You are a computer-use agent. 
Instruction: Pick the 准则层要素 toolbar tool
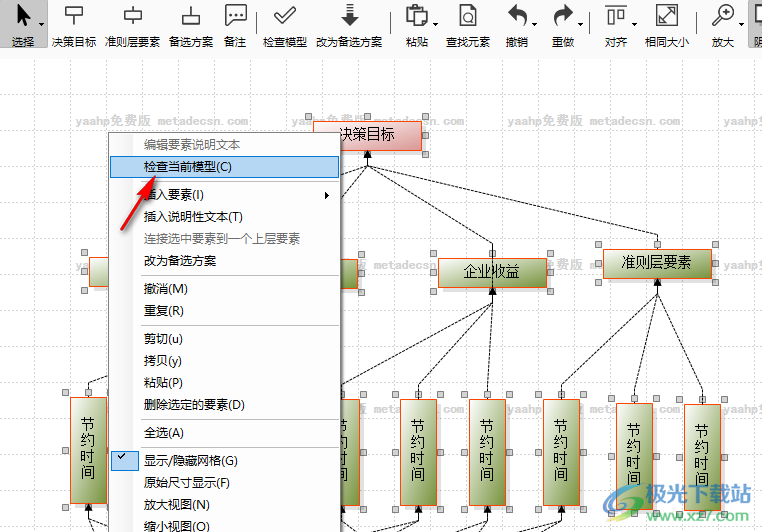click(132, 24)
